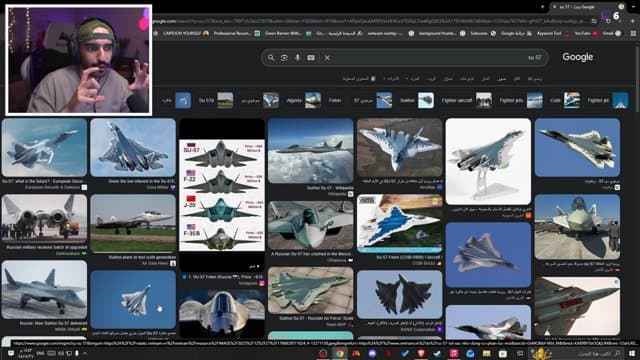Open the Professional Resum bookmark
Image resolution: width=640 pixels, height=360 pixels.
coord(237,33)
